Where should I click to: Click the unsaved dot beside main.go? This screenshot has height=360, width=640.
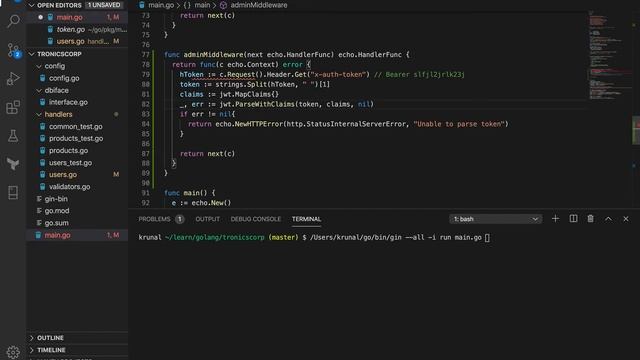pos(40,17)
